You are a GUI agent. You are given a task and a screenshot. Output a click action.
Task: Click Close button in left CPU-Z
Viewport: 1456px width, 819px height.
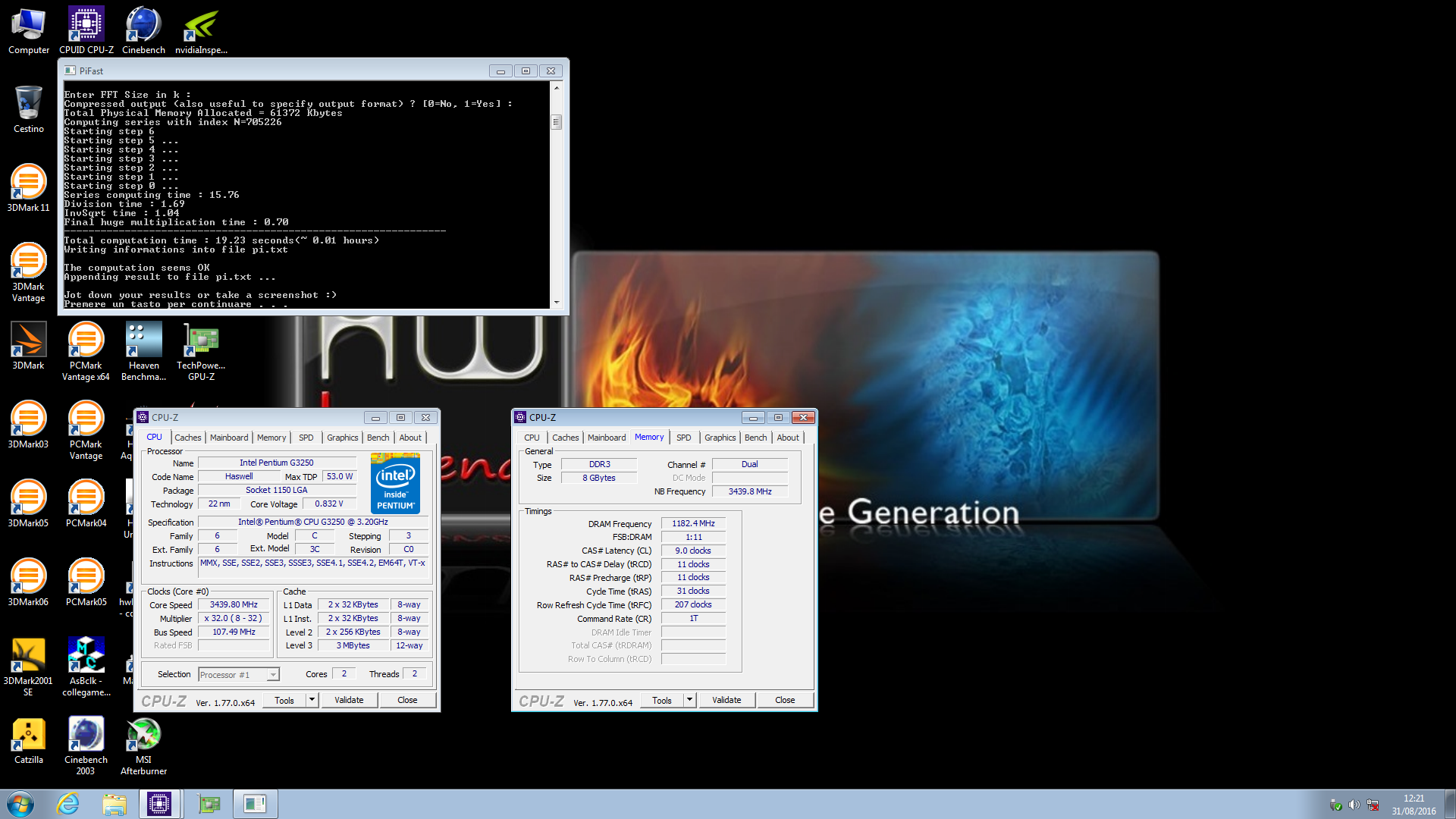tap(407, 700)
